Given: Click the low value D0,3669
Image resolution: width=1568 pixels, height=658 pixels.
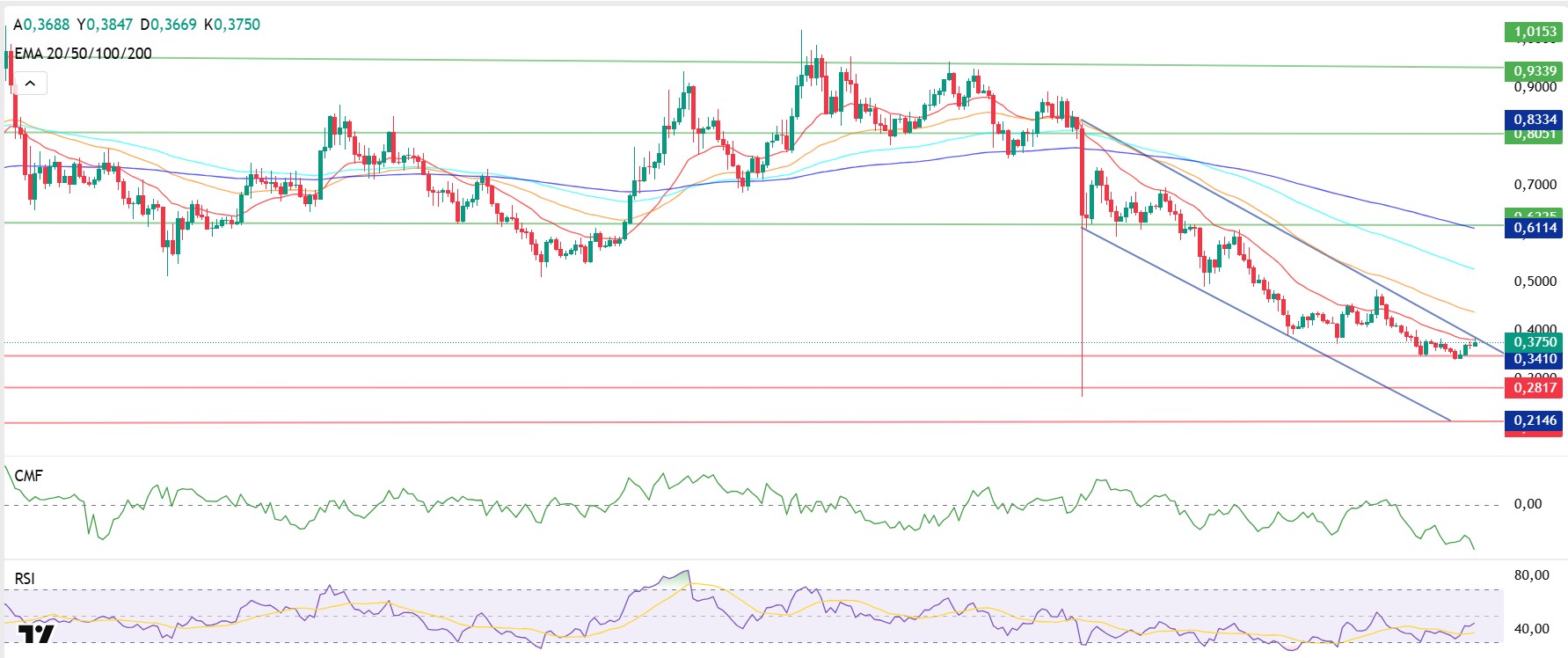Looking at the screenshot, I should 169,25.
